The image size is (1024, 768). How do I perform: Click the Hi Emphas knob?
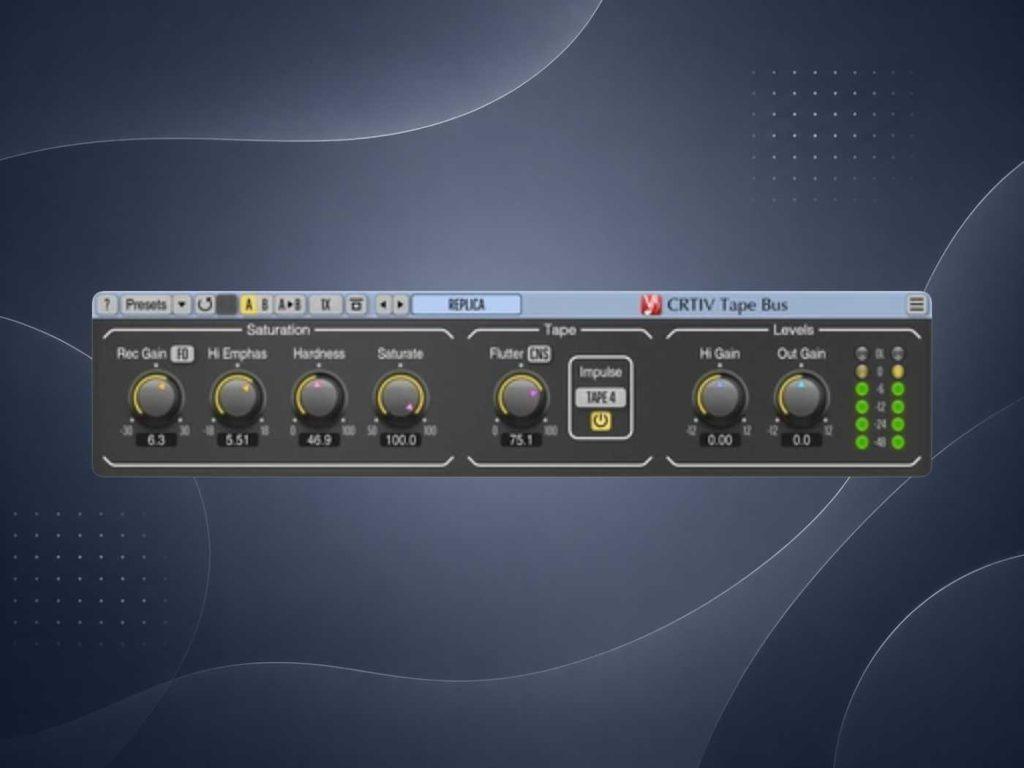pos(238,397)
